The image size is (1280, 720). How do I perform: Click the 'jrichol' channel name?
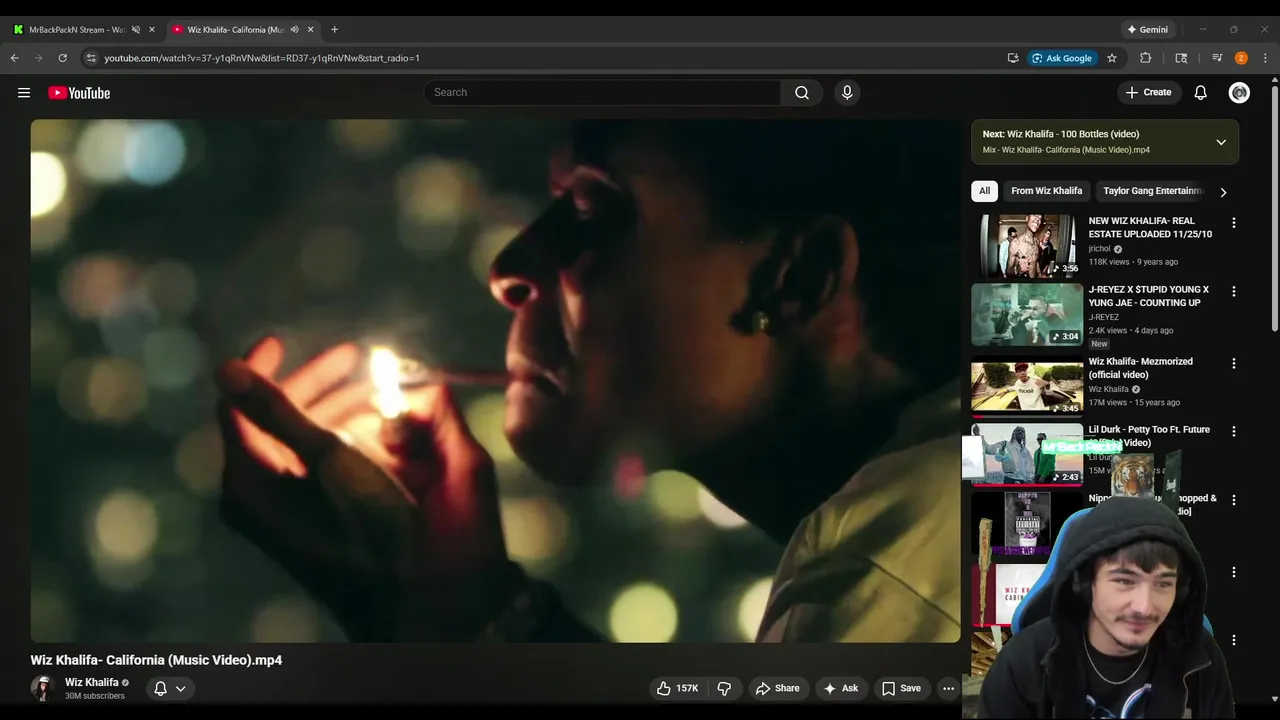click(1100, 249)
